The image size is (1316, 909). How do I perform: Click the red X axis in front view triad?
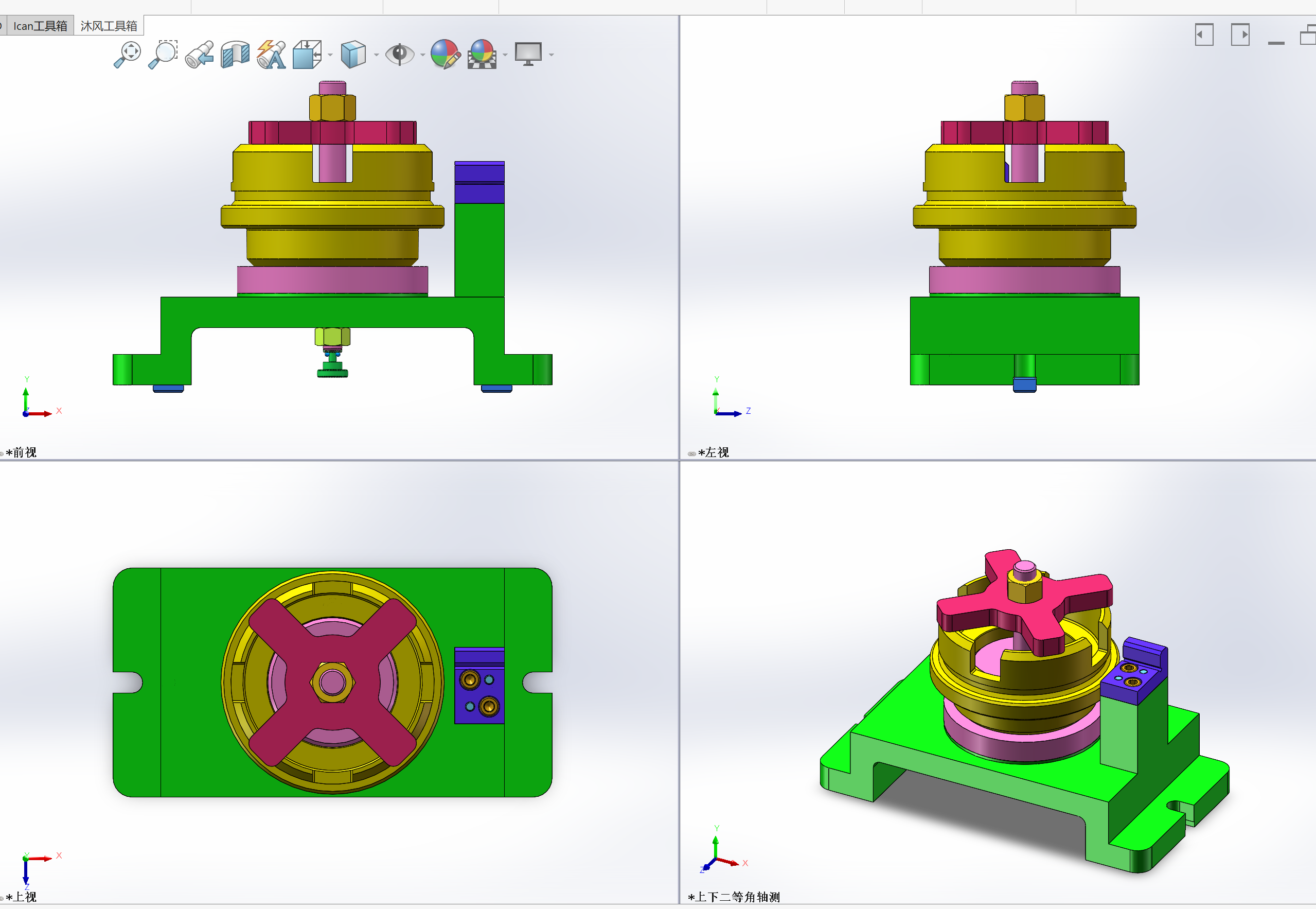click(x=40, y=413)
